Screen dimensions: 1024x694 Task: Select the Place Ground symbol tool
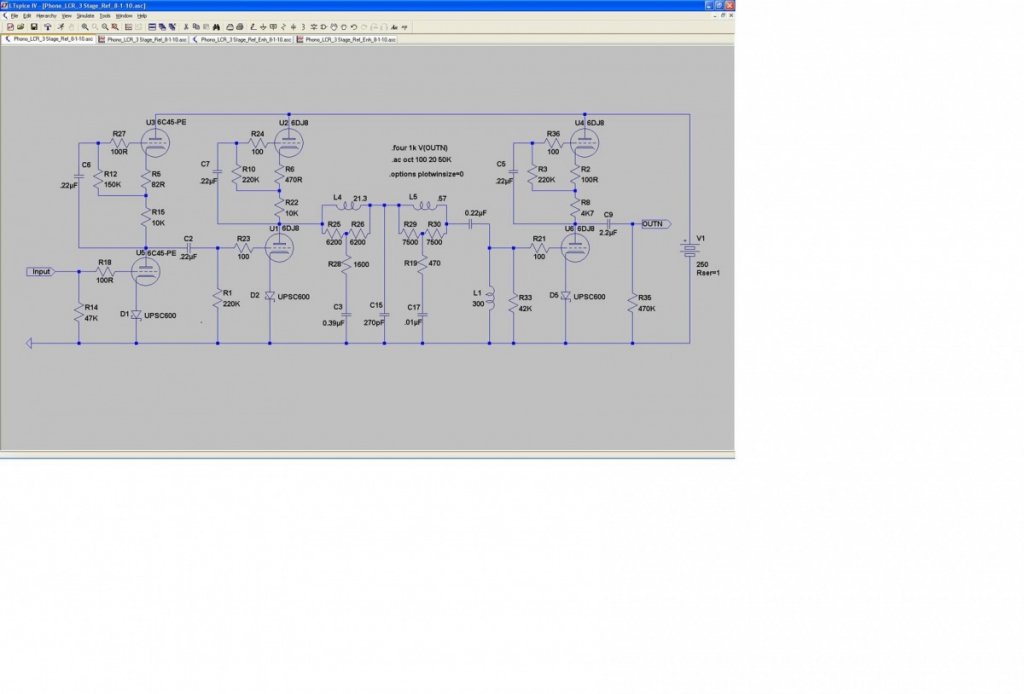point(263,27)
